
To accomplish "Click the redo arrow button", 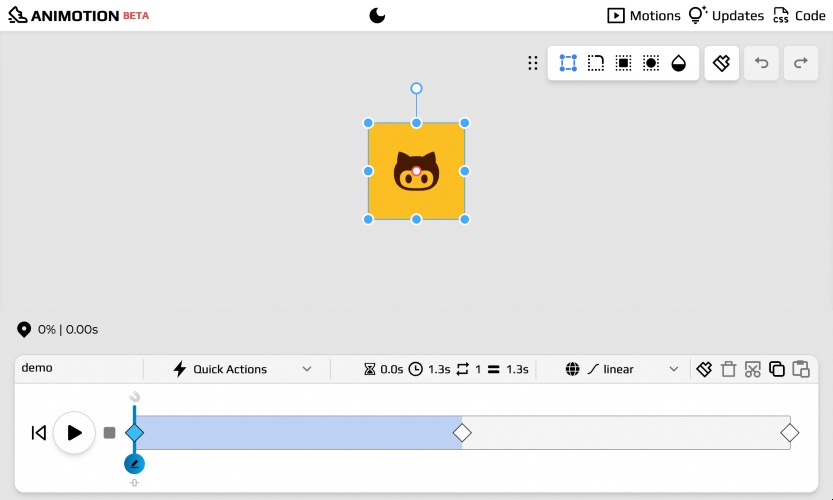I will click(x=801, y=63).
